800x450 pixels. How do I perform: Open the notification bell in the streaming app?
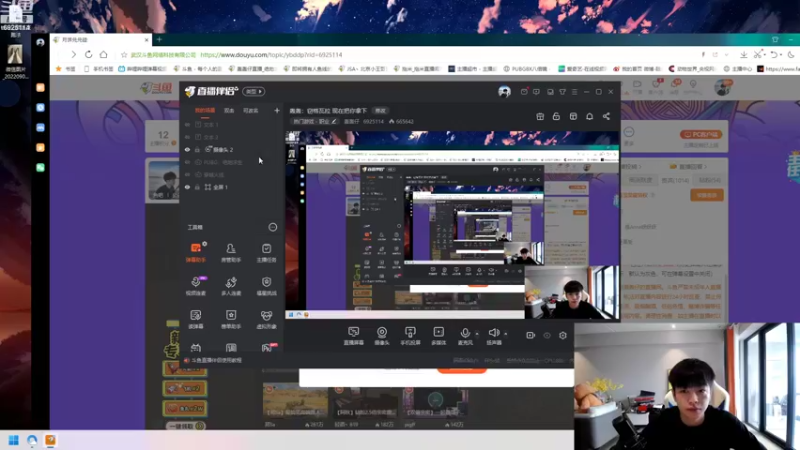click(589, 116)
